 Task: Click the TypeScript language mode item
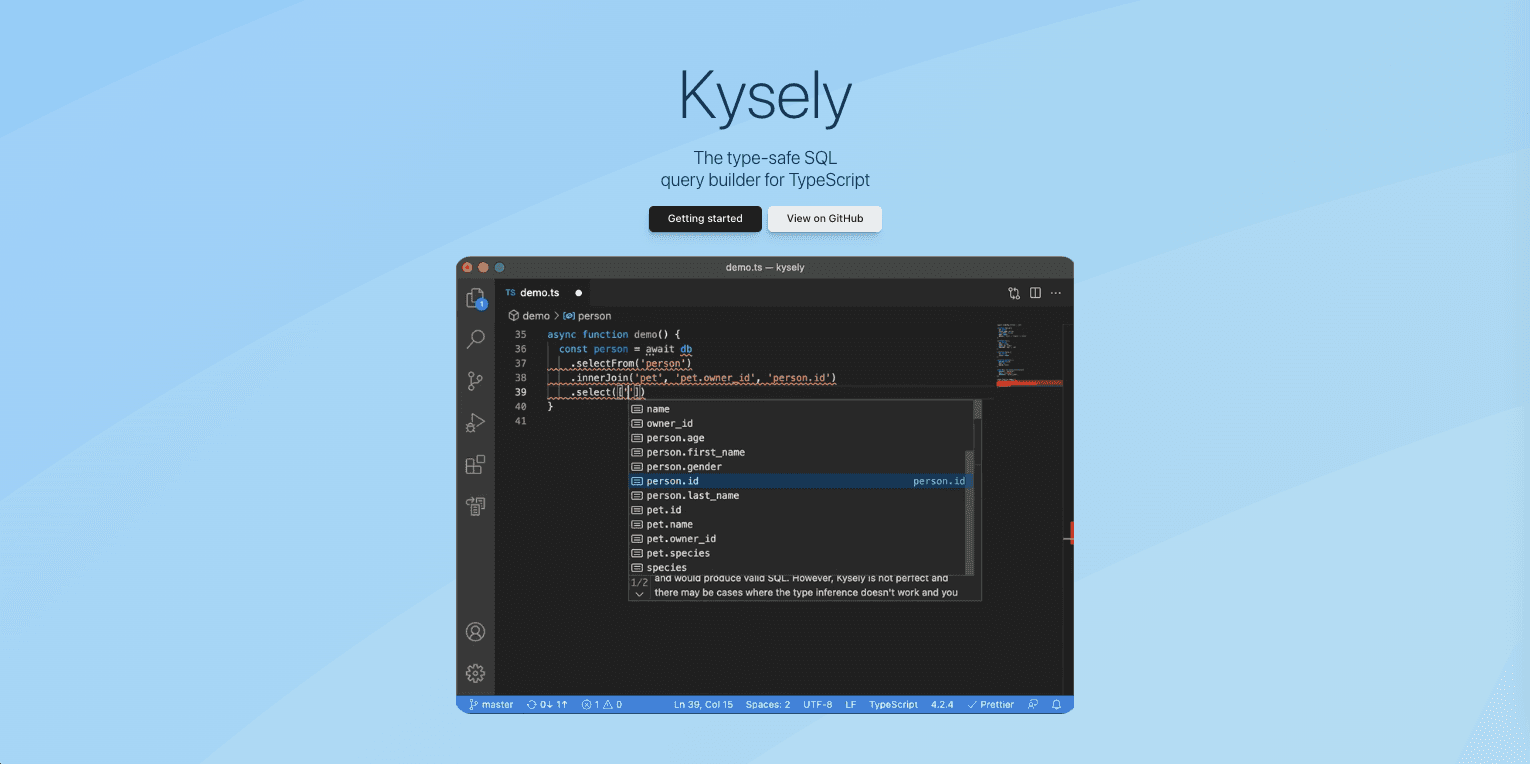pyautogui.click(x=893, y=704)
